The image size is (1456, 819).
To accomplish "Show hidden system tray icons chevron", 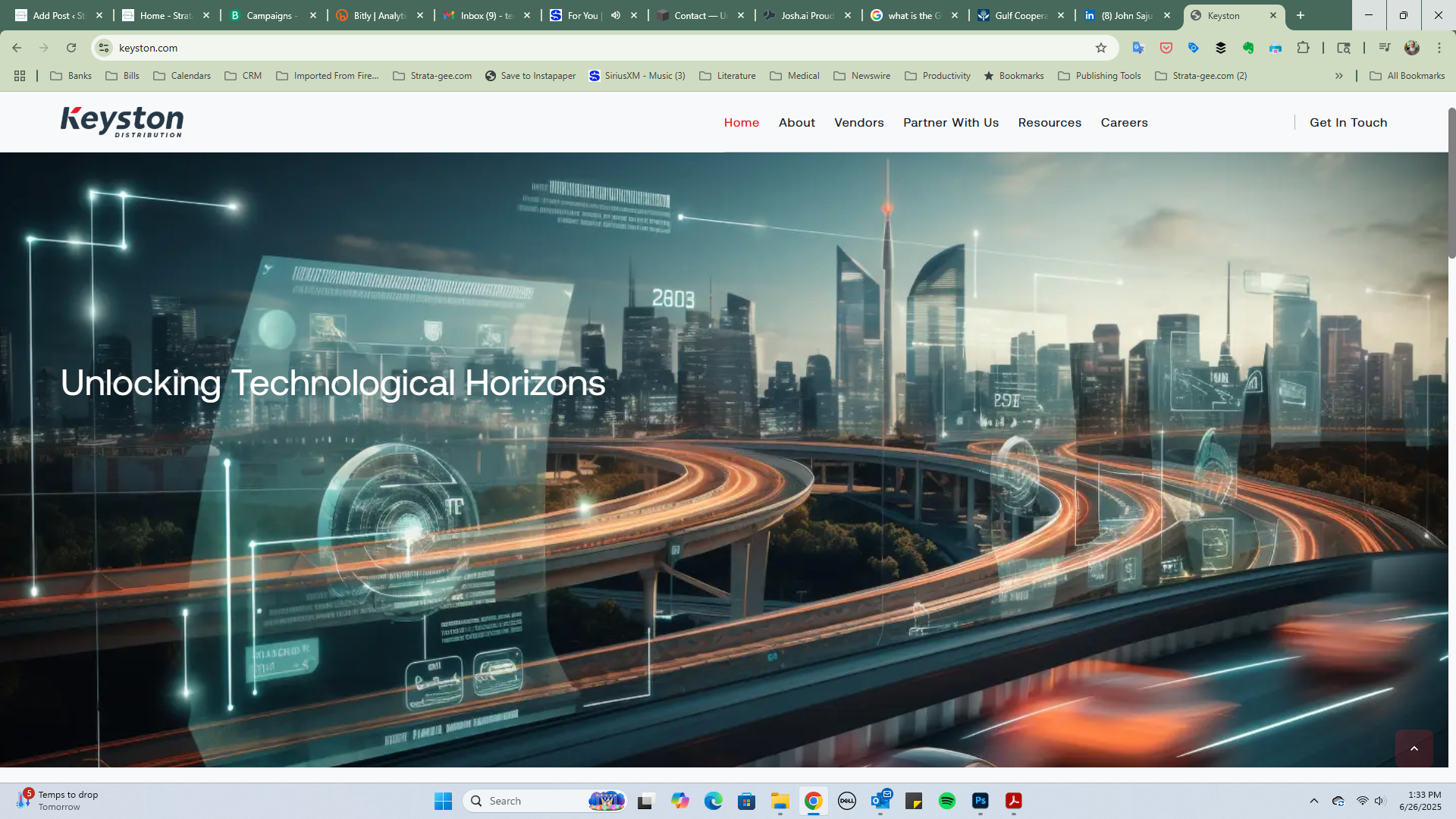I will (1314, 801).
